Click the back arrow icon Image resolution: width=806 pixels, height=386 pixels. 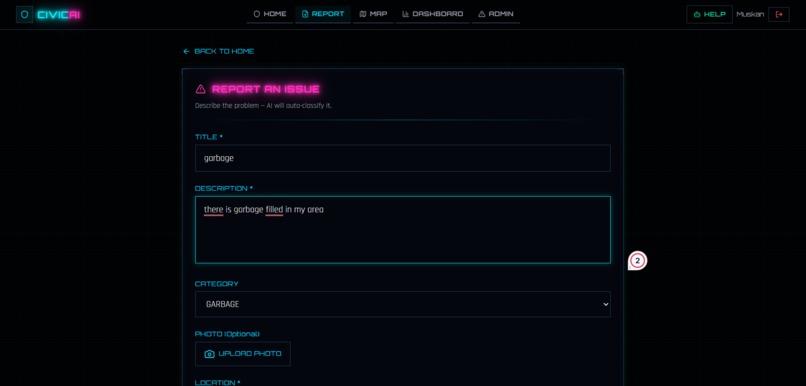[186, 51]
